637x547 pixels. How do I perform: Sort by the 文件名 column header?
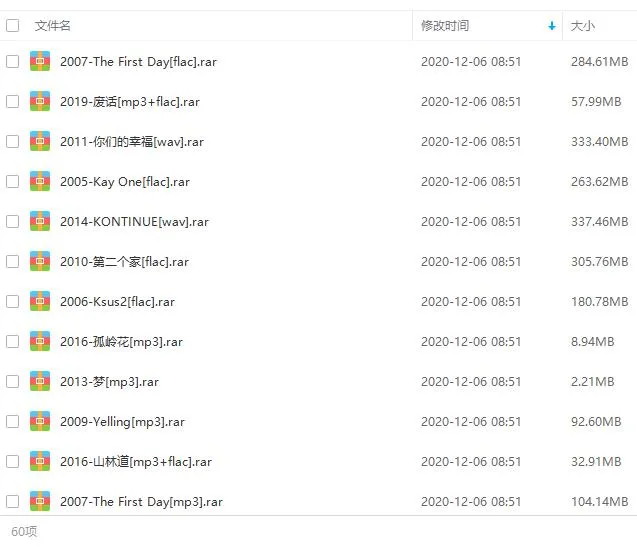click(52, 26)
